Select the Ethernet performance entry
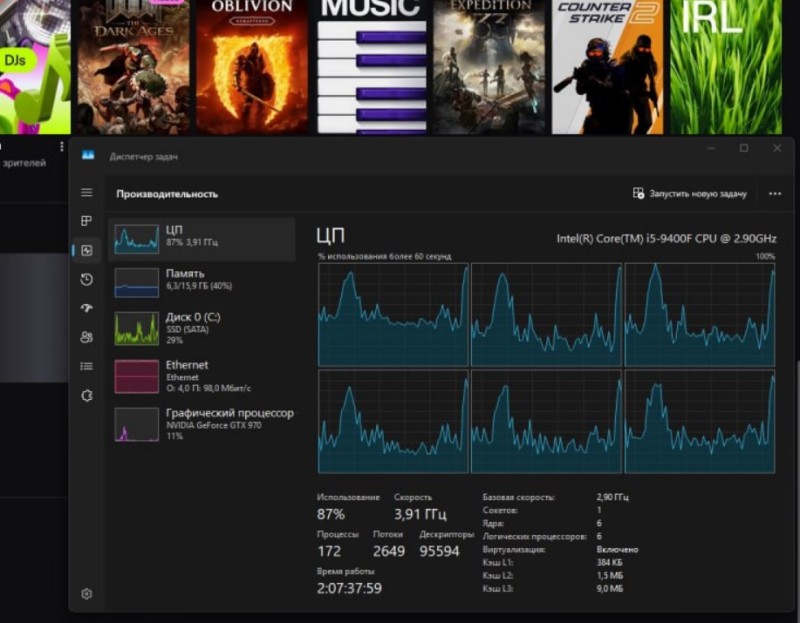The width and height of the screenshot is (800, 623). [x=203, y=376]
